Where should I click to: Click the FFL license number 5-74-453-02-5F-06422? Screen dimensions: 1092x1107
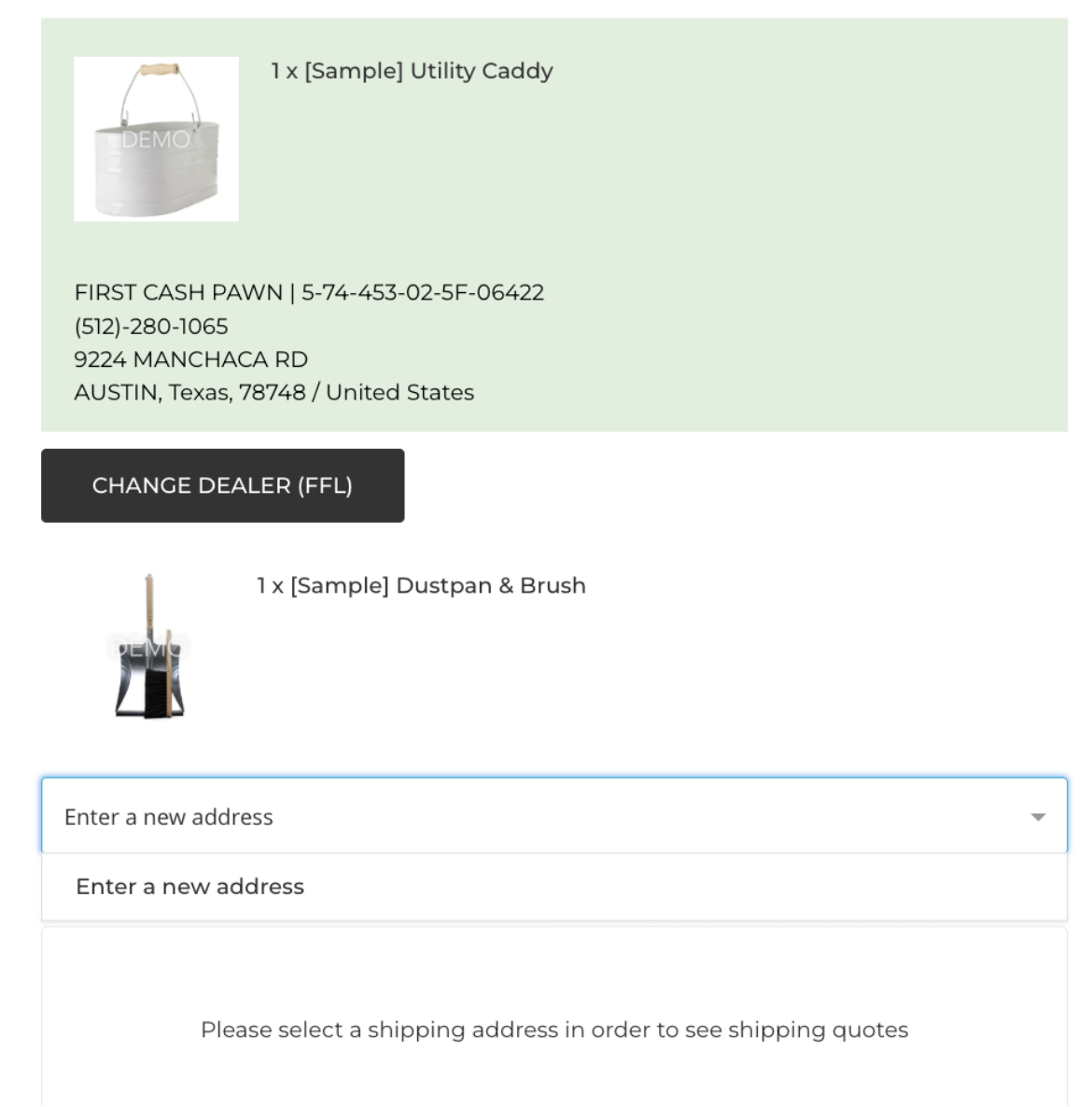click(422, 293)
